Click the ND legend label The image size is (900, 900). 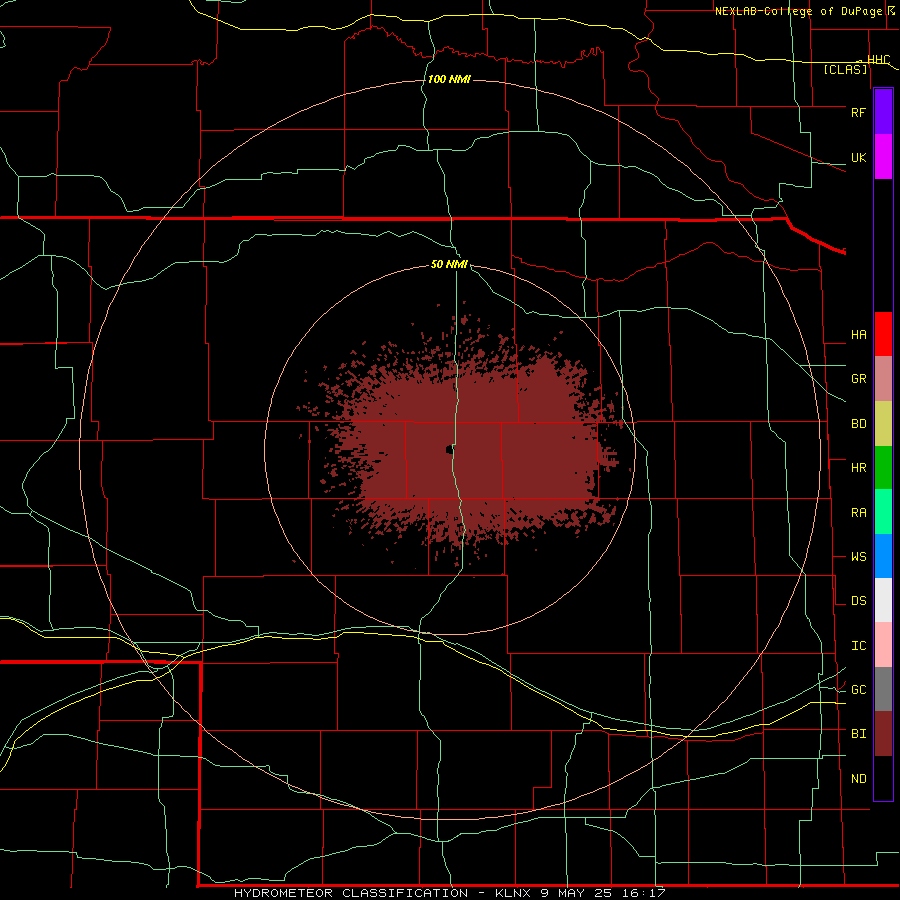tap(858, 779)
